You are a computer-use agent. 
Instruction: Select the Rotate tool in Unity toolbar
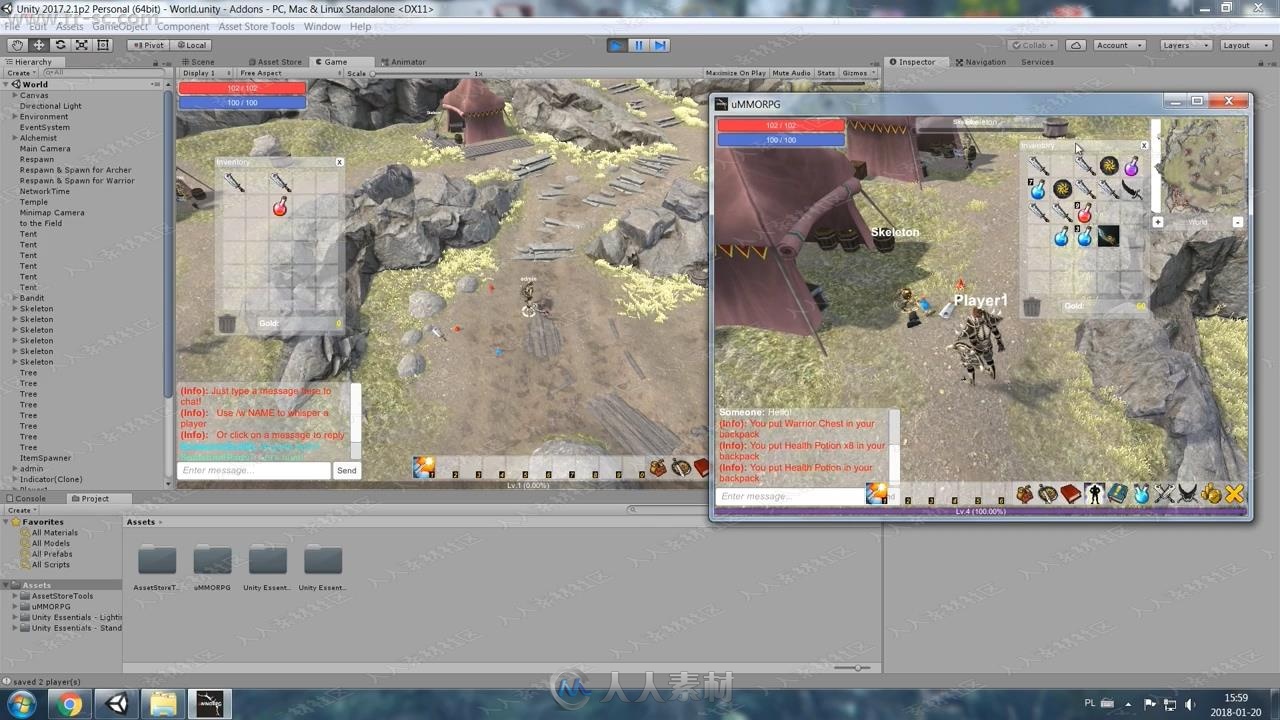click(x=60, y=45)
